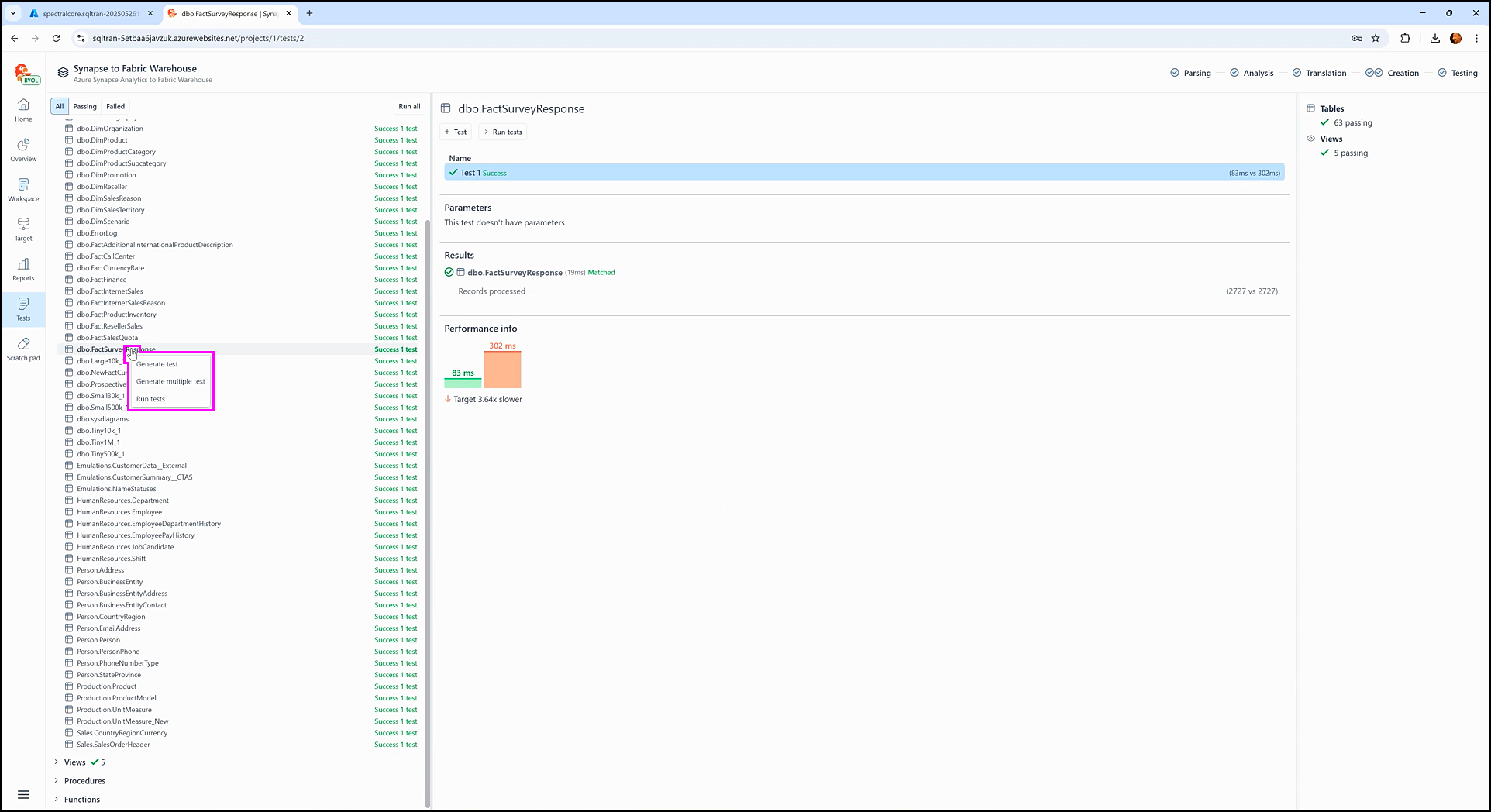Click the Run all button
The width and height of the screenshot is (1491, 812).
409,107
